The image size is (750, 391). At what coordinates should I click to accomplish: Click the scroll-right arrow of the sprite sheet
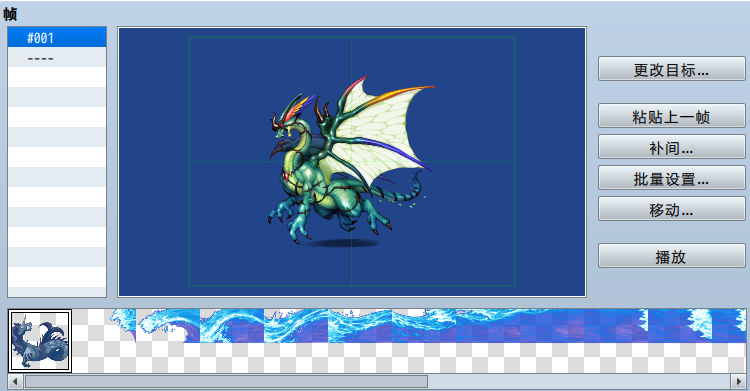pyautogui.click(x=739, y=381)
